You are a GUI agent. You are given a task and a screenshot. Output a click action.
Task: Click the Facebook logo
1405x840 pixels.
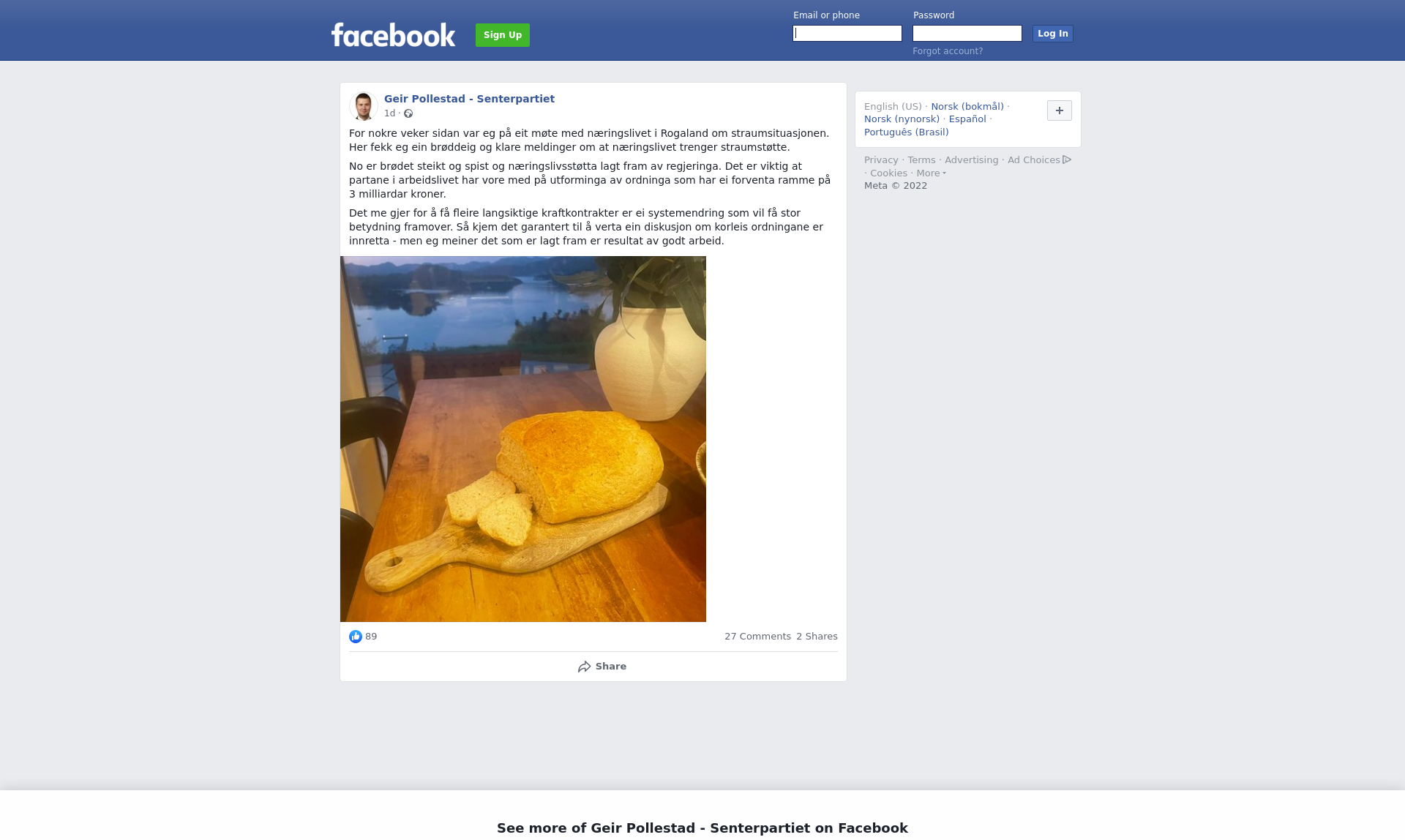point(393,34)
